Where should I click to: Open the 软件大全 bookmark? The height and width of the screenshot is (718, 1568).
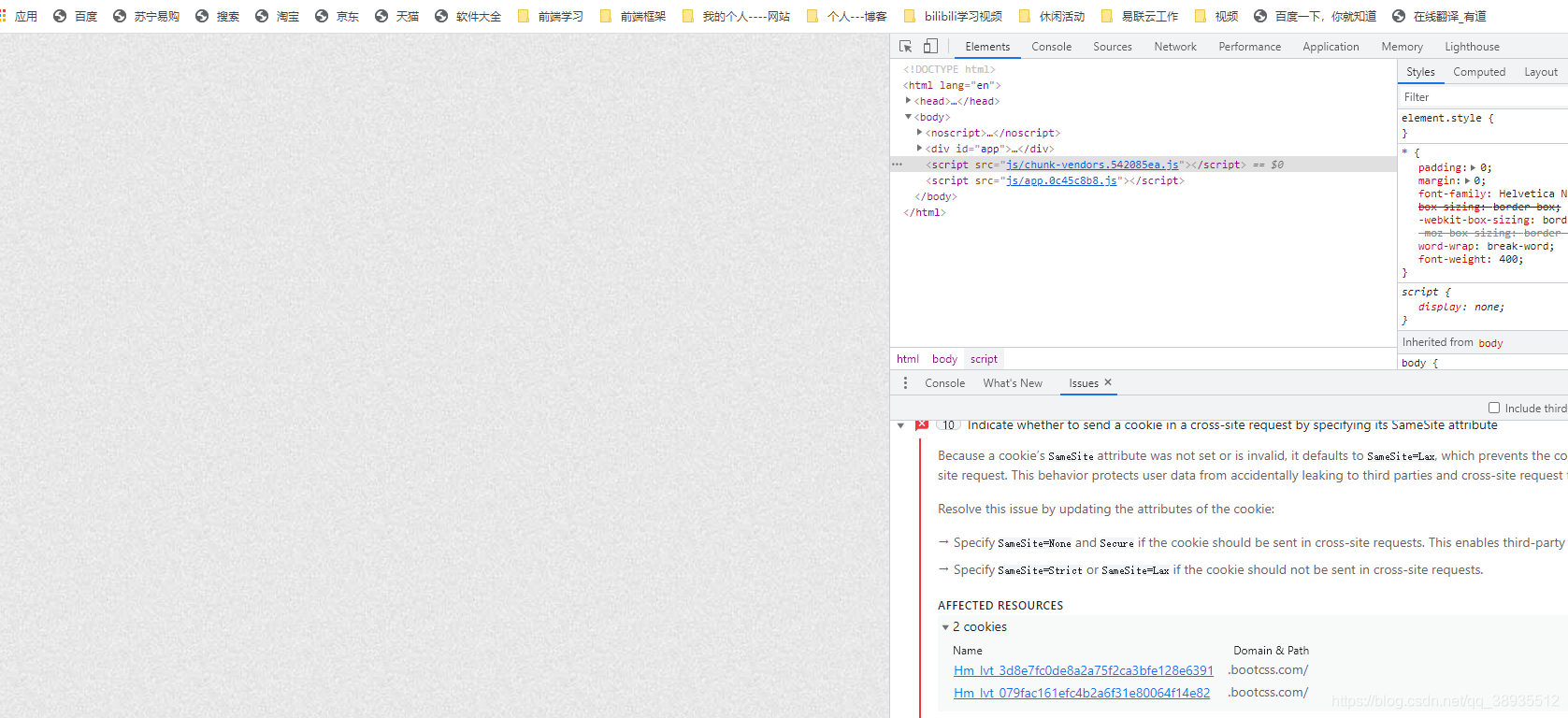pos(468,16)
